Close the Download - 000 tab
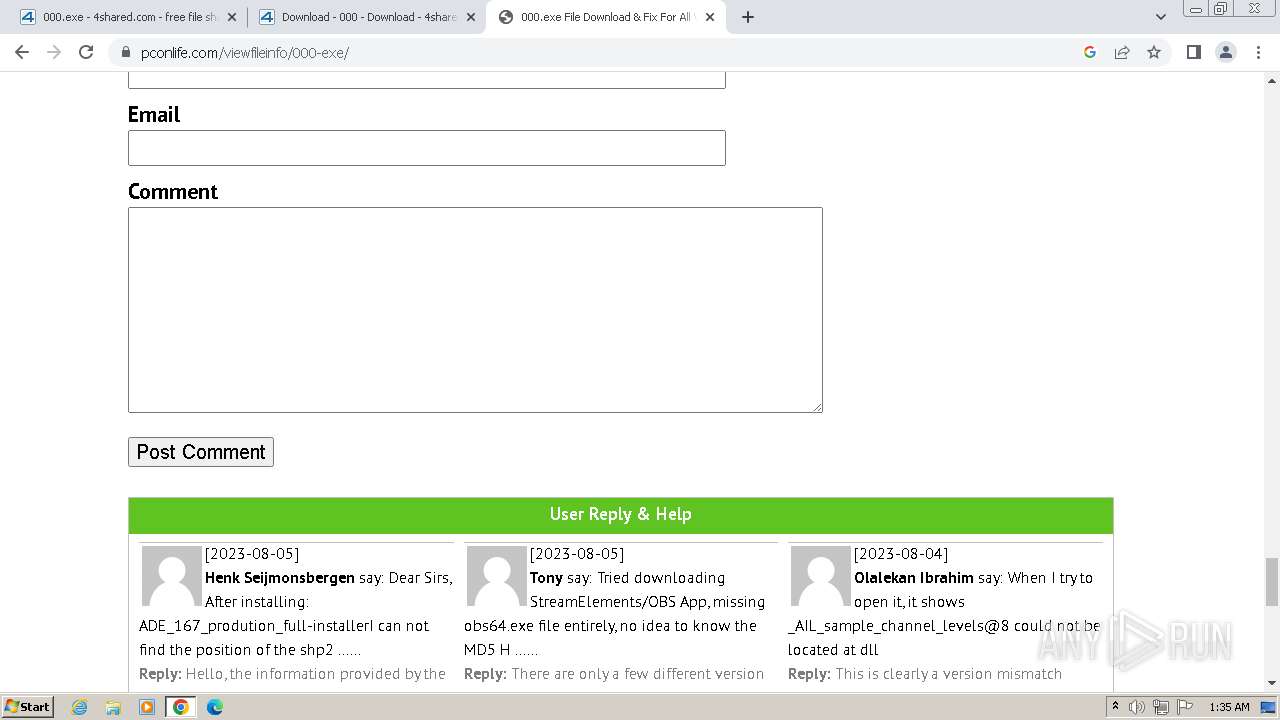Viewport: 1280px width, 720px height. (471, 17)
